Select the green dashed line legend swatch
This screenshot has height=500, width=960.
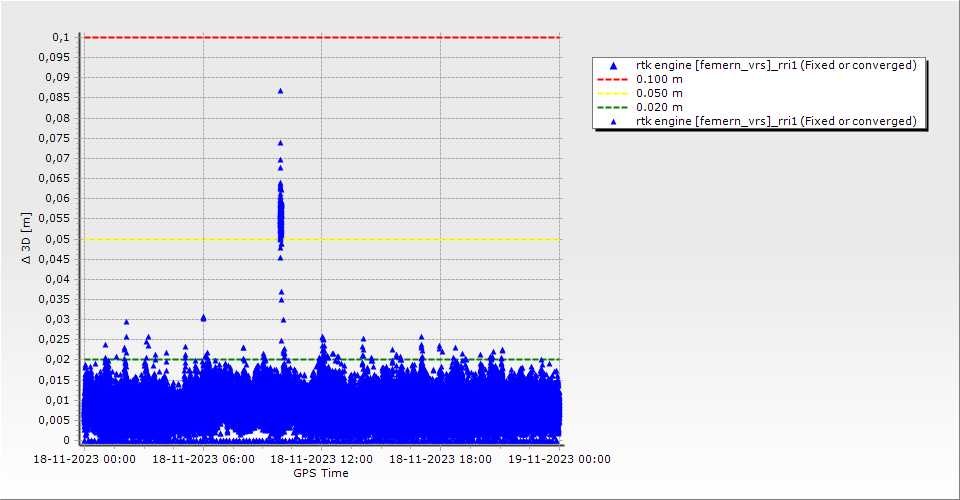pos(614,107)
